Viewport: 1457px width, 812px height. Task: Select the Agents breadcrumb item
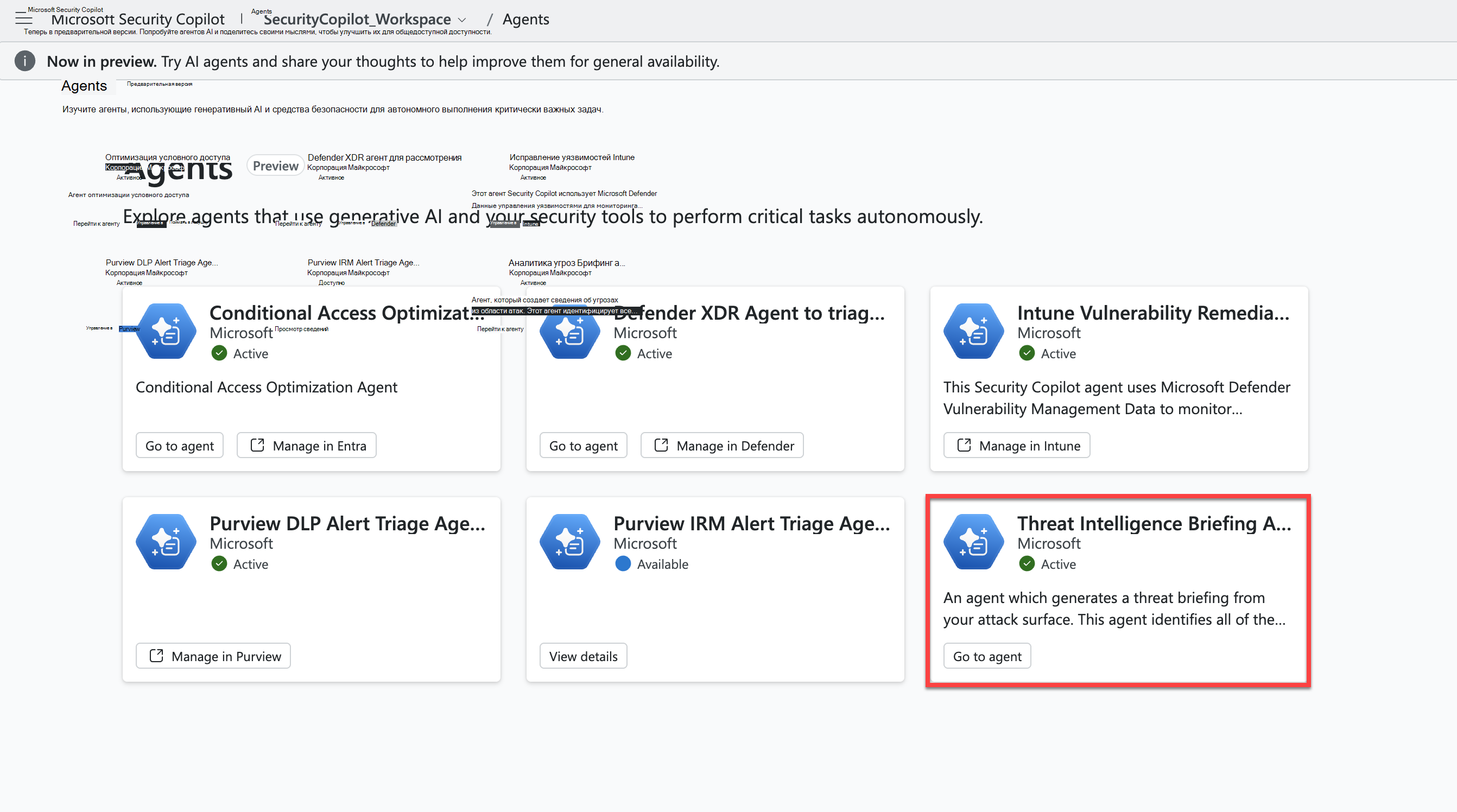pyautogui.click(x=525, y=19)
